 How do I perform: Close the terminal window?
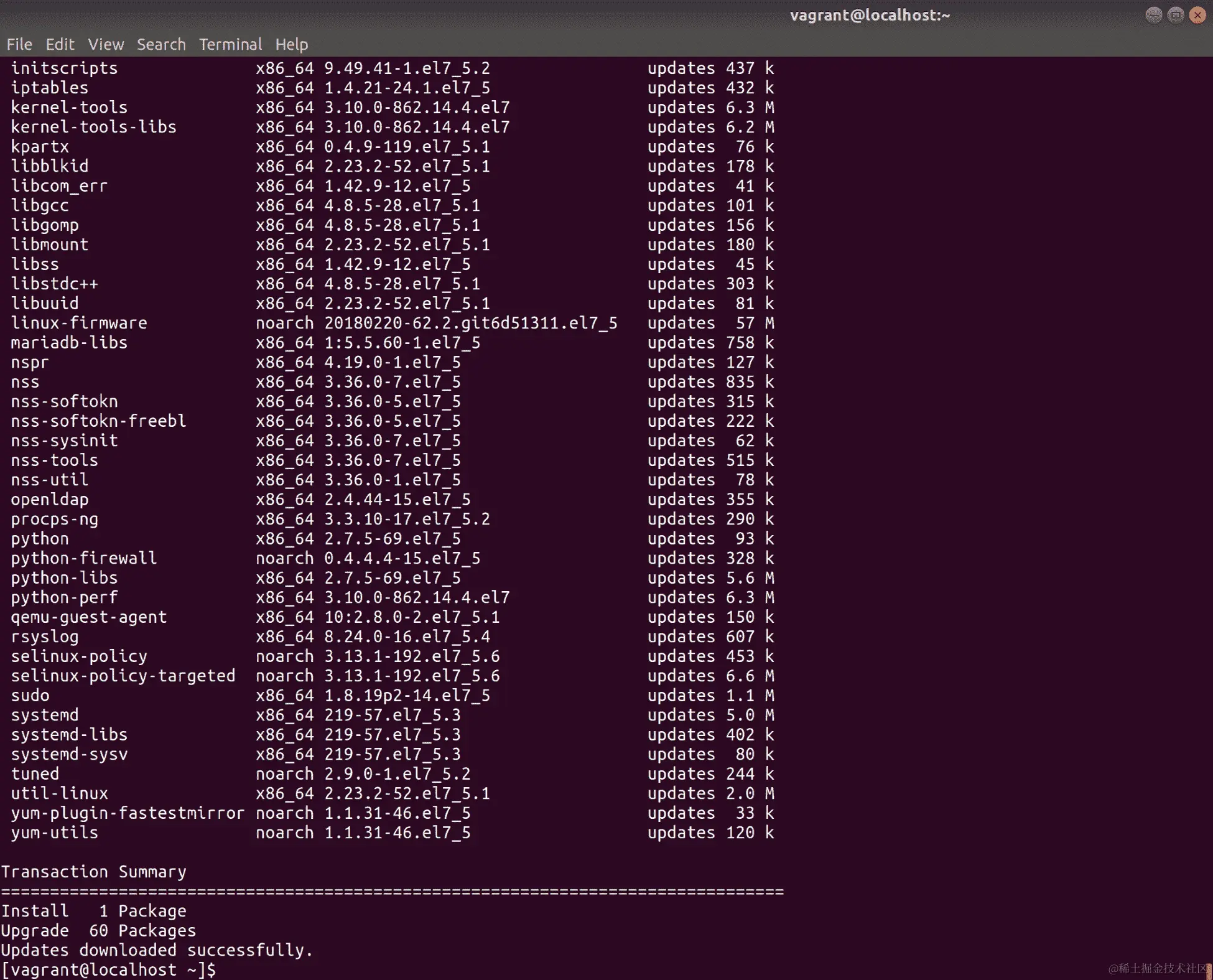[1197, 15]
